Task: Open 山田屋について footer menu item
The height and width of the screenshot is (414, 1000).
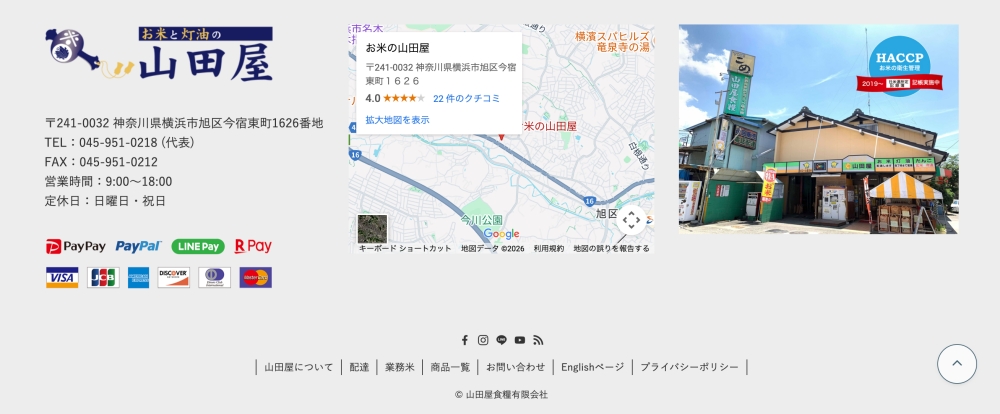Action: [299, 367]
